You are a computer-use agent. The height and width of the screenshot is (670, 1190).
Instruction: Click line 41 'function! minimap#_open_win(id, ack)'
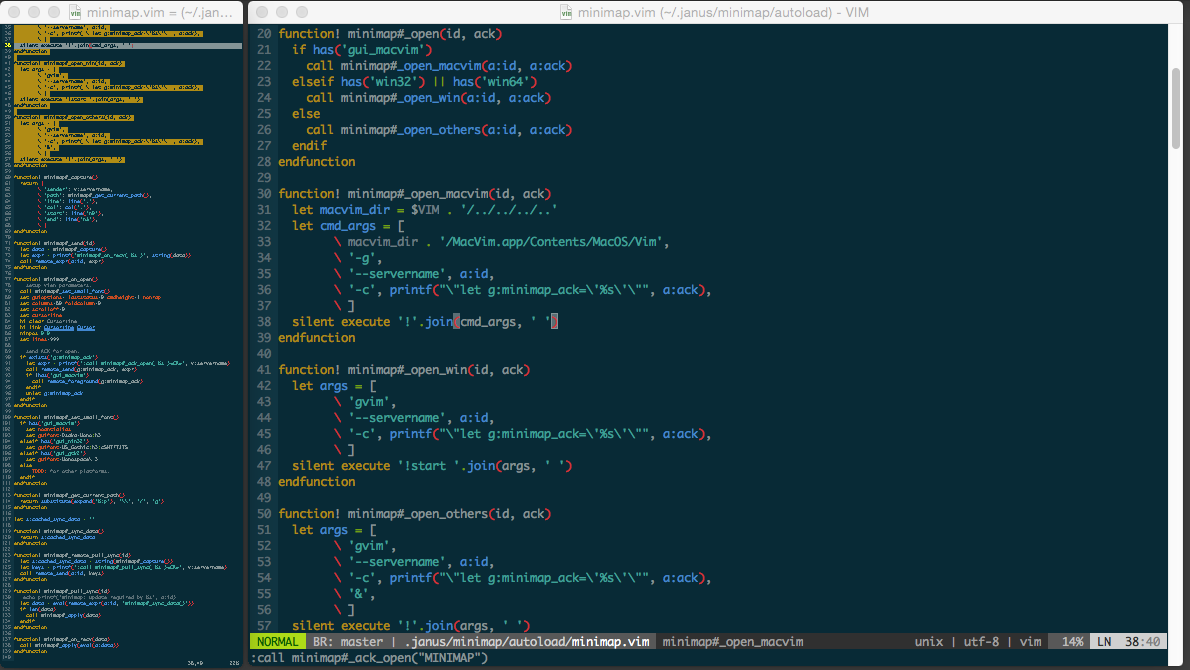(405, 370)
